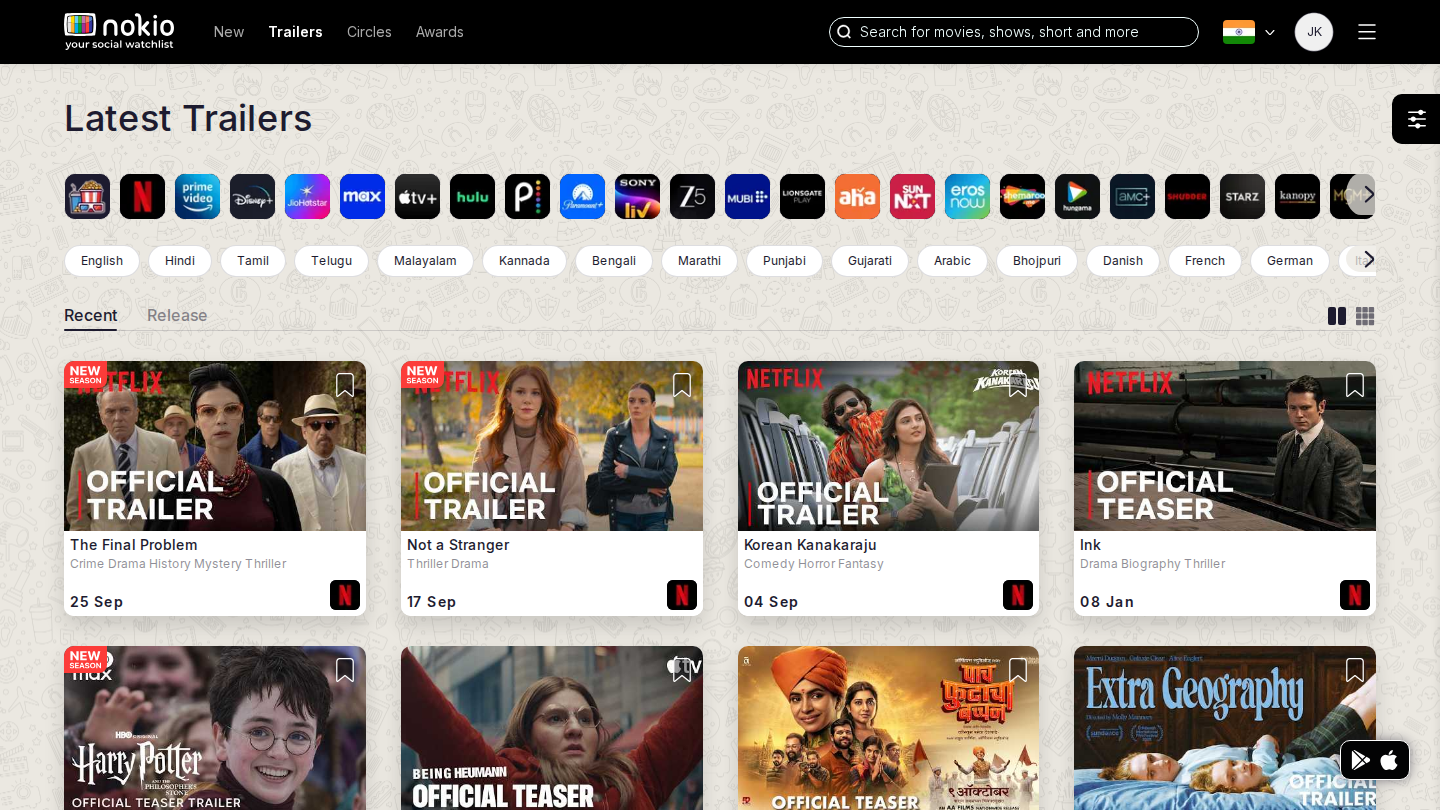1440x810 pixels.
Task: Select the Shemaroo provider icon
Action: (x=1022, y=196)
